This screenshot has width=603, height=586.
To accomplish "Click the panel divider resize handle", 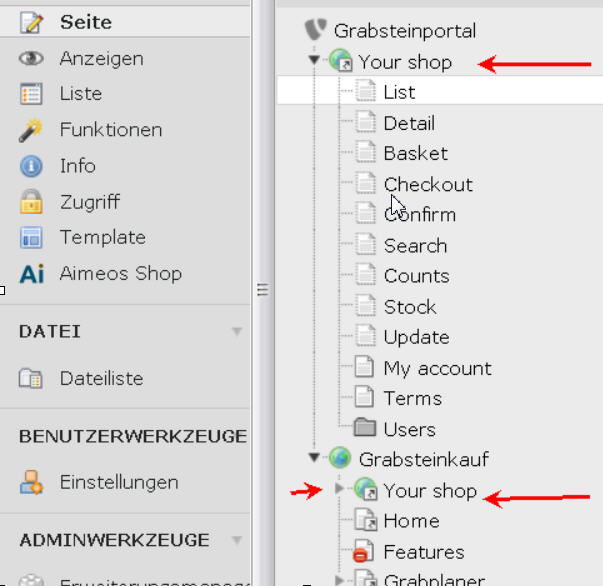I will pos(263,290).
